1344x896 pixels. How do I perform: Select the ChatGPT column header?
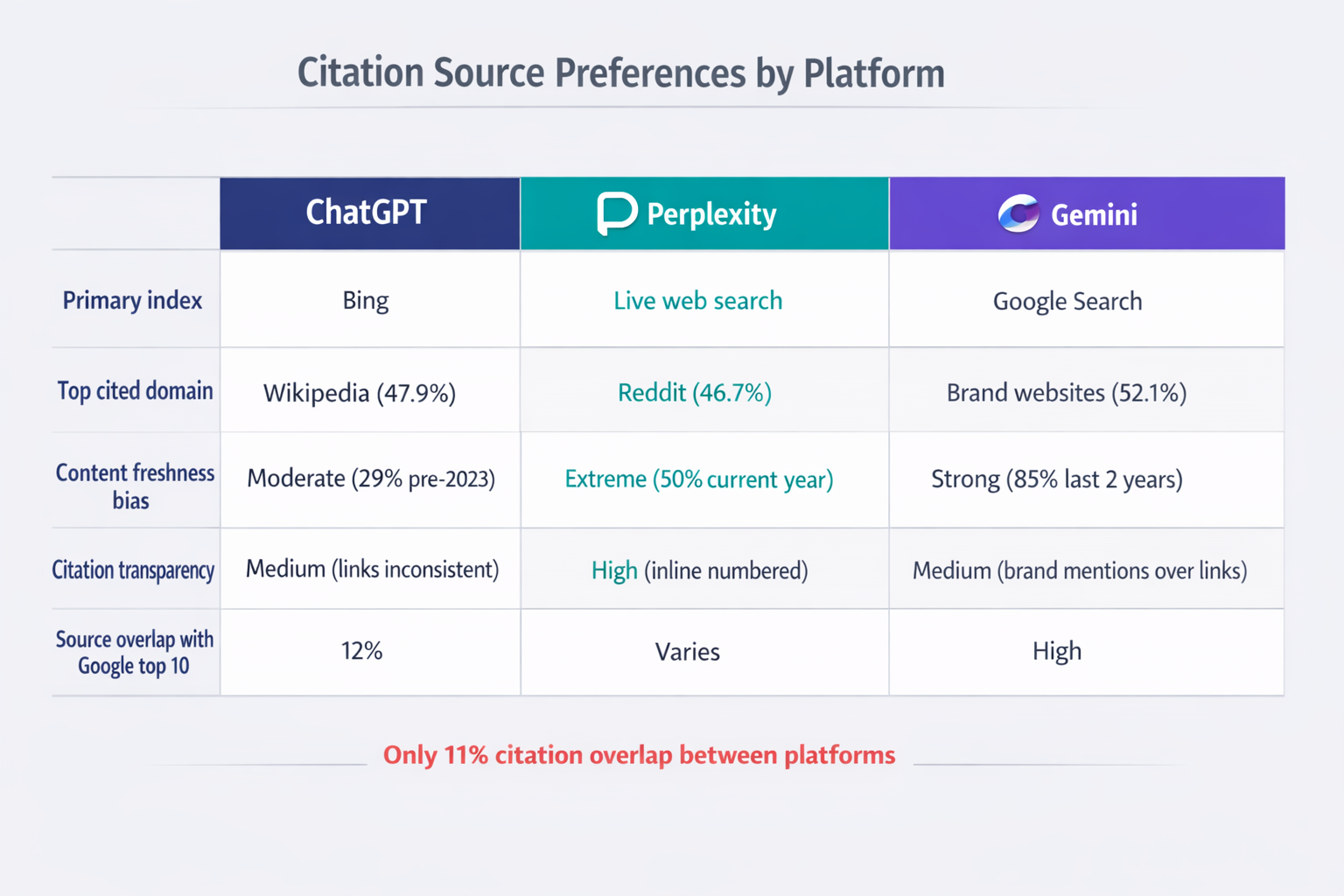coord(367,213)
